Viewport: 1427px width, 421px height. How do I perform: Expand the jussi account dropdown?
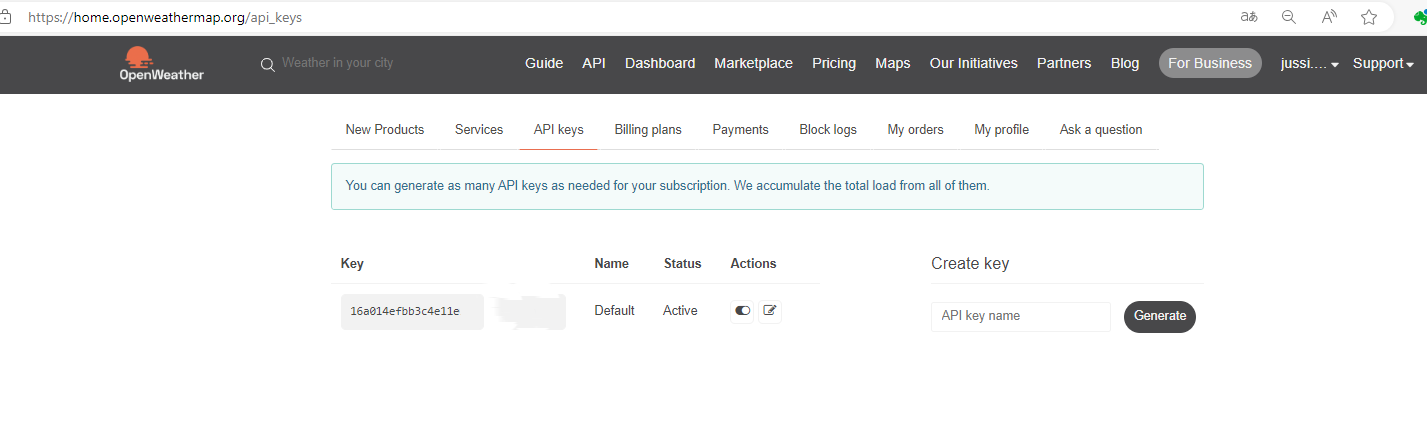tap(1309, 63)
